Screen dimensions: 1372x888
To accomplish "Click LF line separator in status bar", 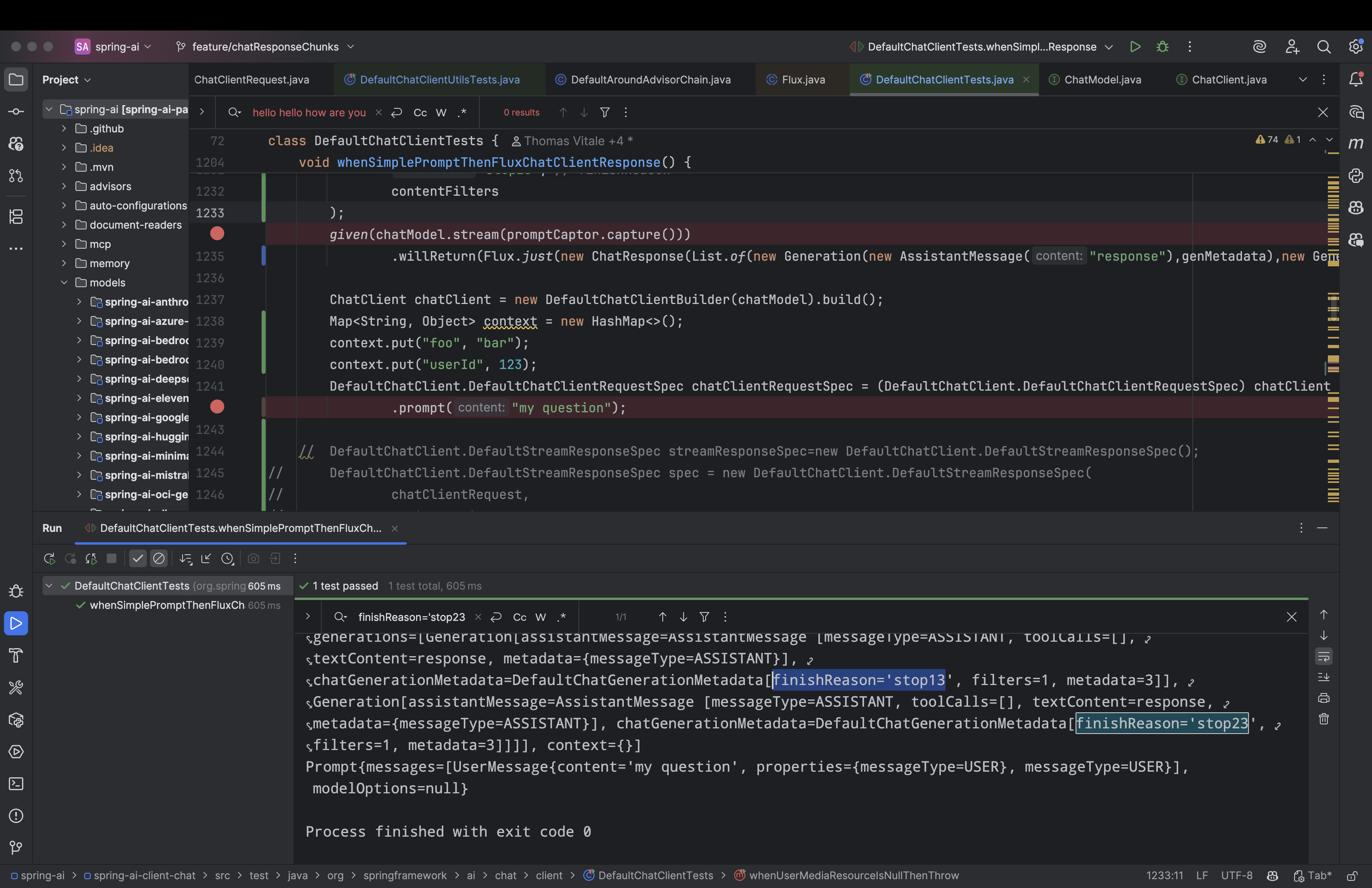I will click(1202, 875).
